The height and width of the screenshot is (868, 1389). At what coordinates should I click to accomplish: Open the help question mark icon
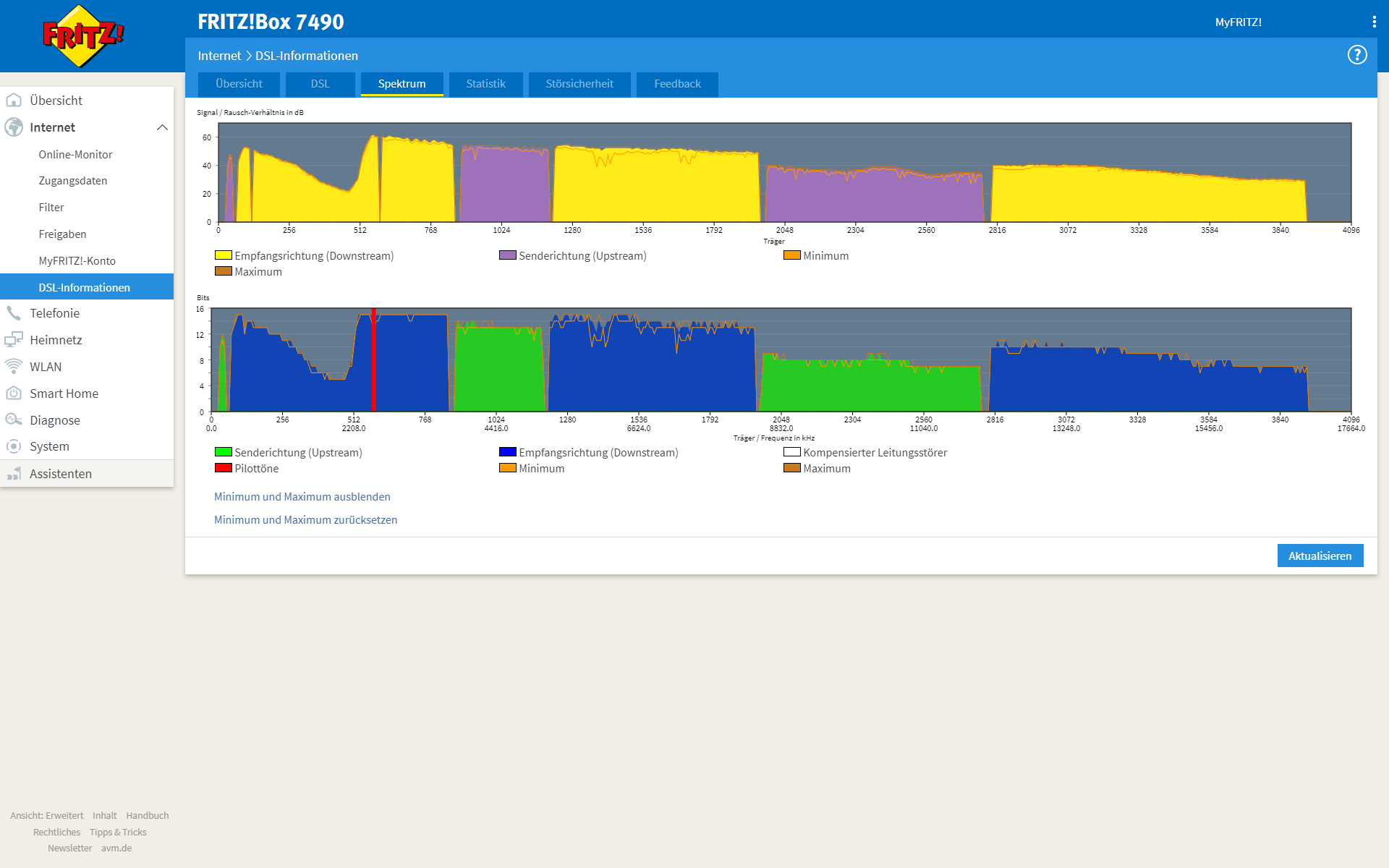tap(1357, 55)
